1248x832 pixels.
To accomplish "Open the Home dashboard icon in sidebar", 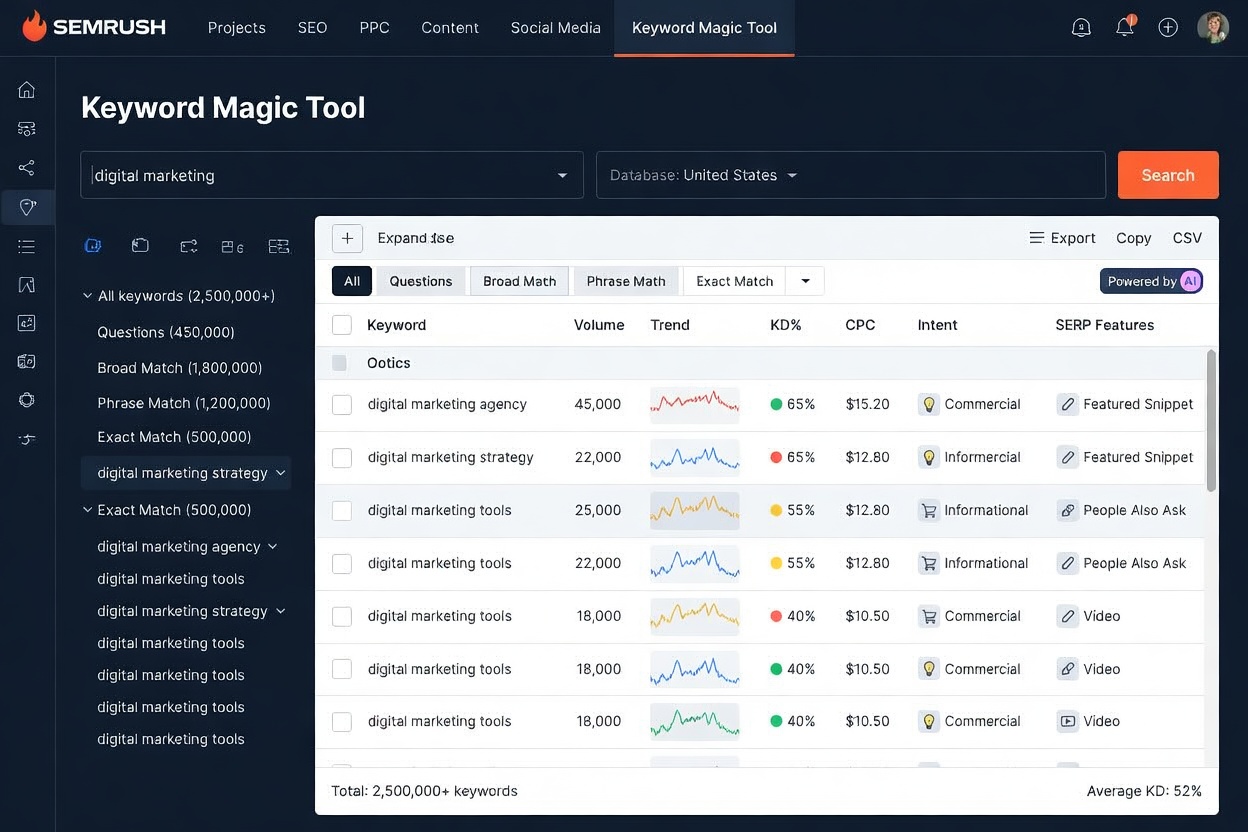I will tap(26, 89).
